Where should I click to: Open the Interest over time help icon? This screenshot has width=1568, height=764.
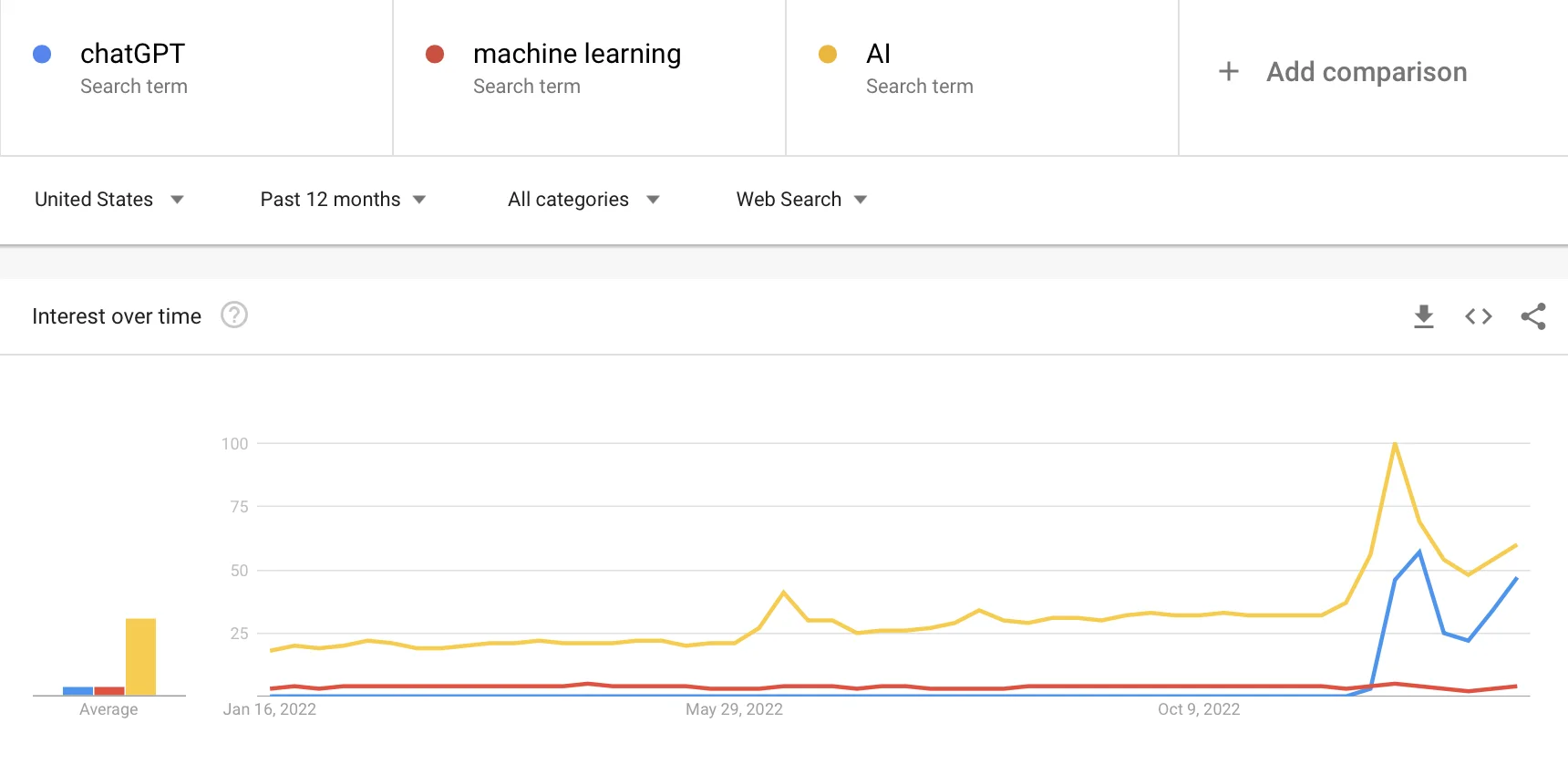234,315
